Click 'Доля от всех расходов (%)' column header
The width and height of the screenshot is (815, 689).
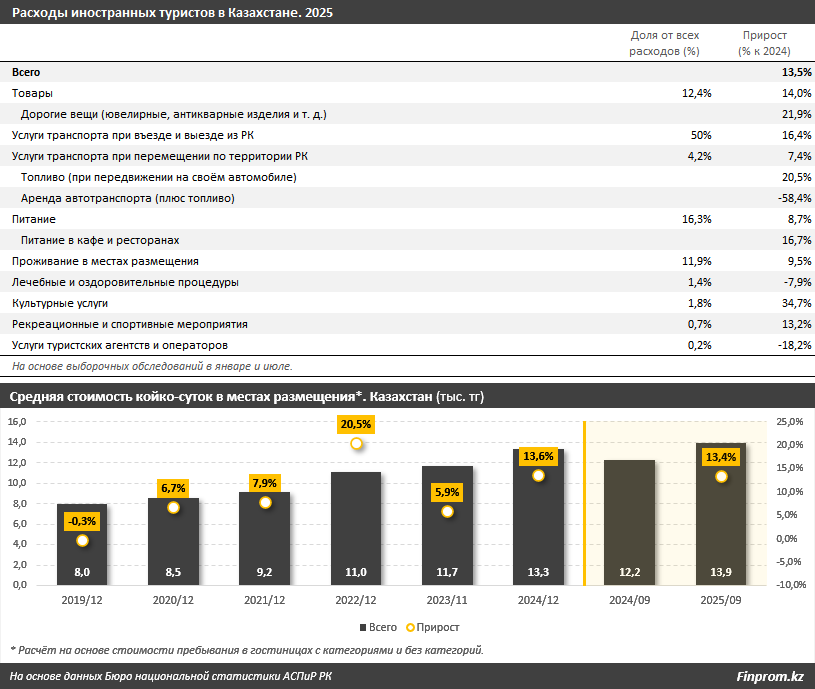pyautogui.click(x=664, y=43)
